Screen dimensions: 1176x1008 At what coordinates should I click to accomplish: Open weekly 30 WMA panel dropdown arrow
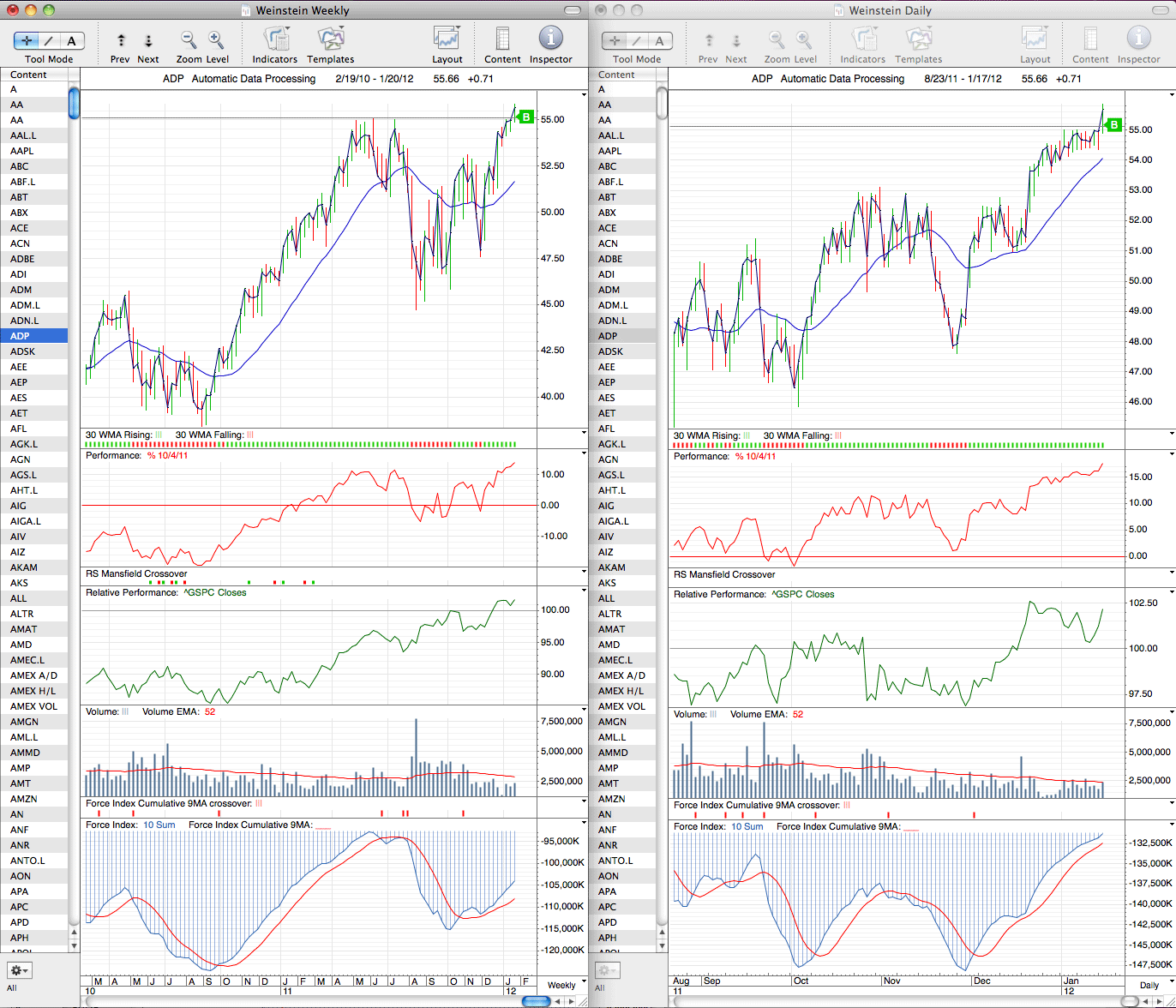[585, 434]
